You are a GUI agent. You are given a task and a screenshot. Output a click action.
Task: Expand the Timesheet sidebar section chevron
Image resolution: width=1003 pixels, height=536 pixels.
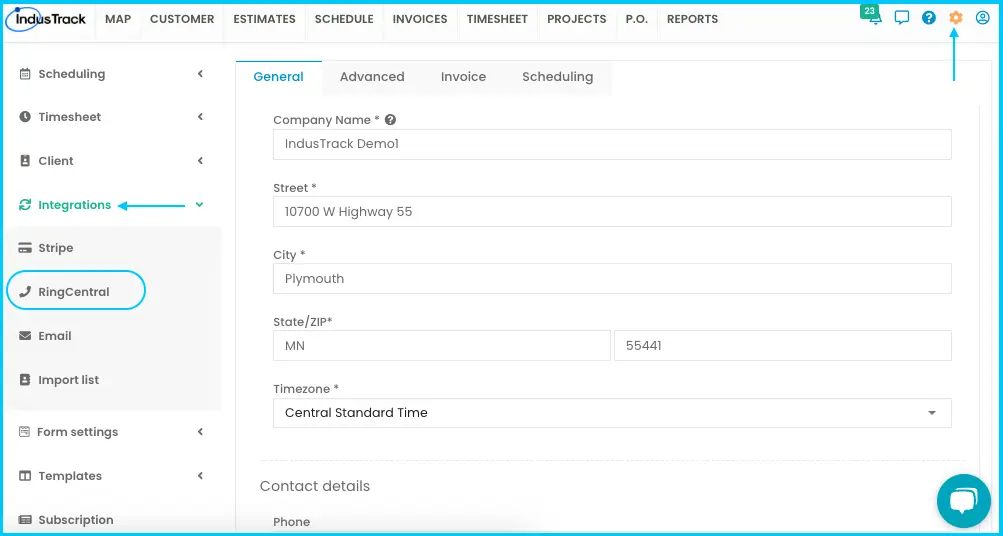pos(200,117)
